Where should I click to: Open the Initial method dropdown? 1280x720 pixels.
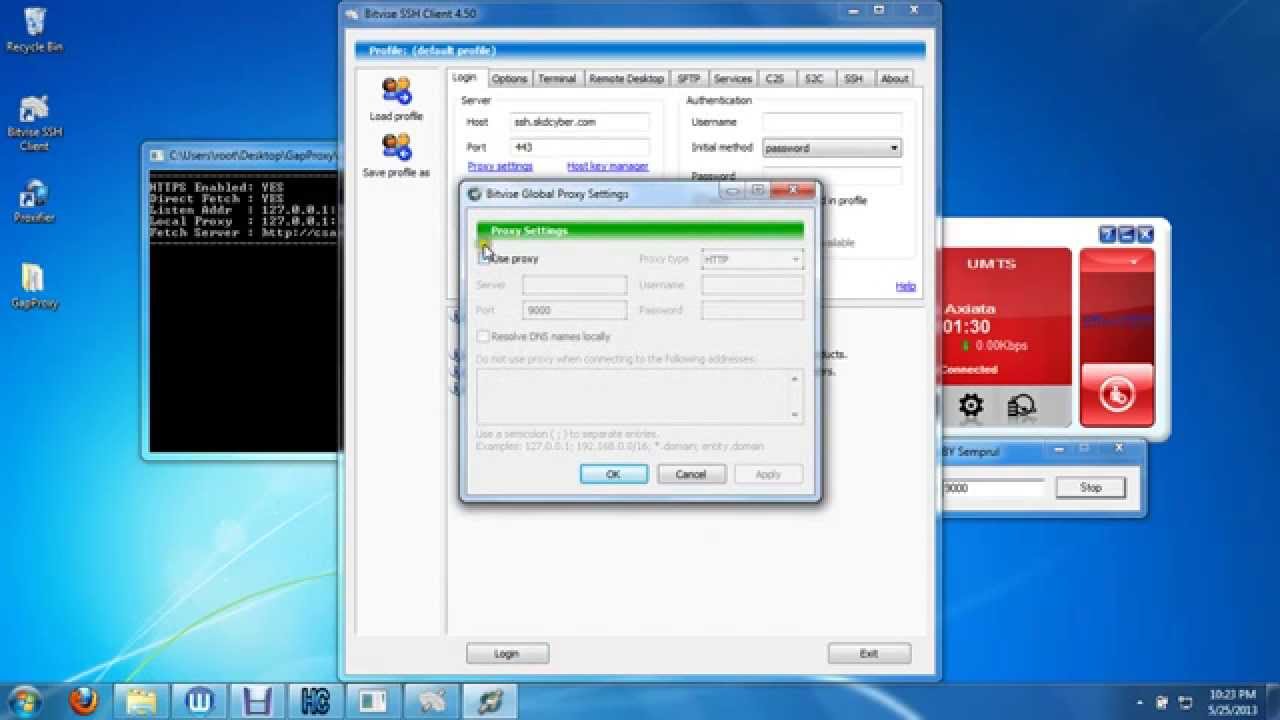tap(832, 148)
